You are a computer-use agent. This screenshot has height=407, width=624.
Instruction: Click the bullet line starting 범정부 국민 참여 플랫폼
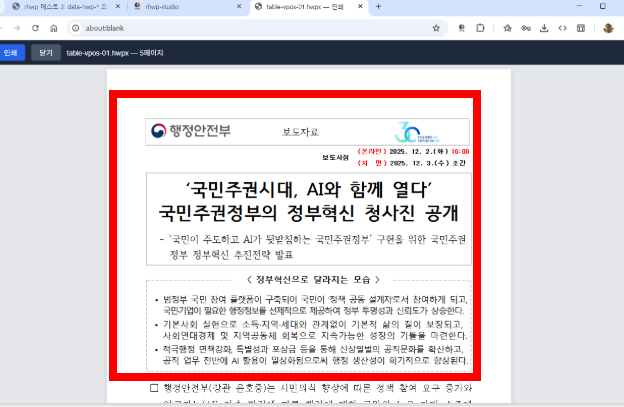pyautogui.click(x=311, y=299)
